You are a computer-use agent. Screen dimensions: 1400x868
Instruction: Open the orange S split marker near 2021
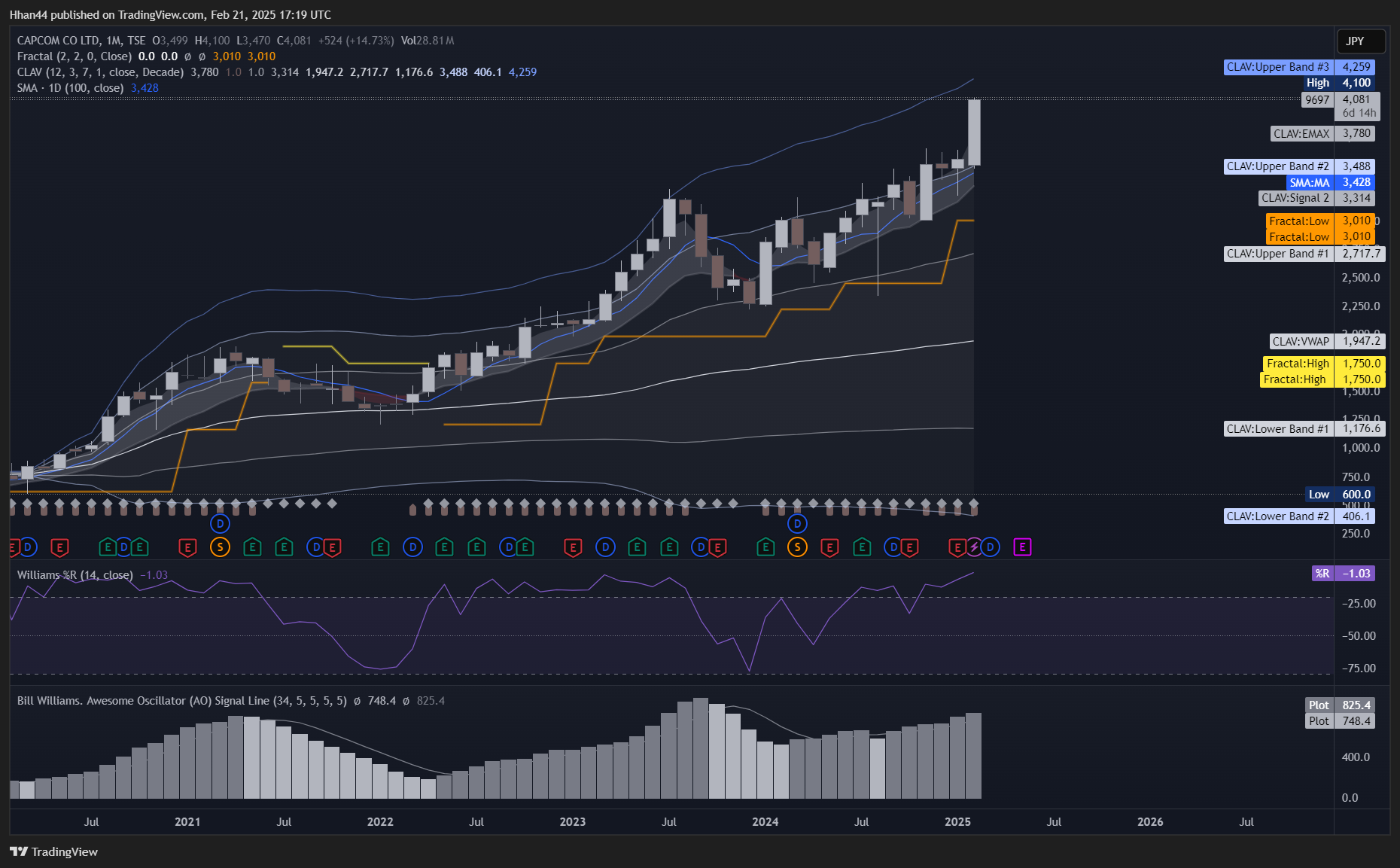coord(220,547)
